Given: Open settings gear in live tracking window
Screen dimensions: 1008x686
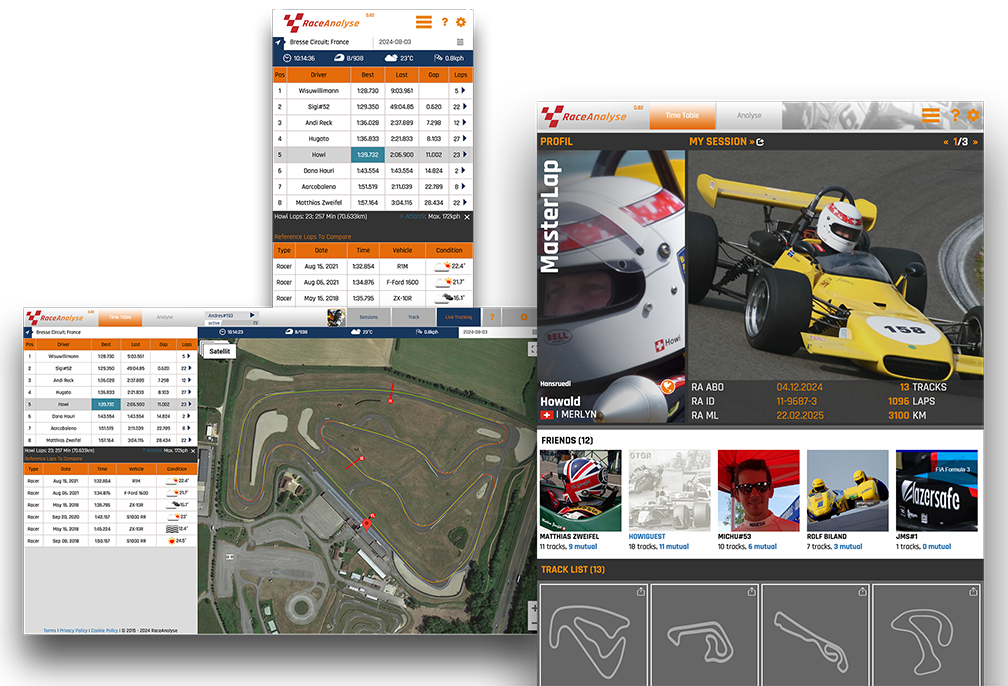Looking at the screenshot, I should [x=523, y=317].
